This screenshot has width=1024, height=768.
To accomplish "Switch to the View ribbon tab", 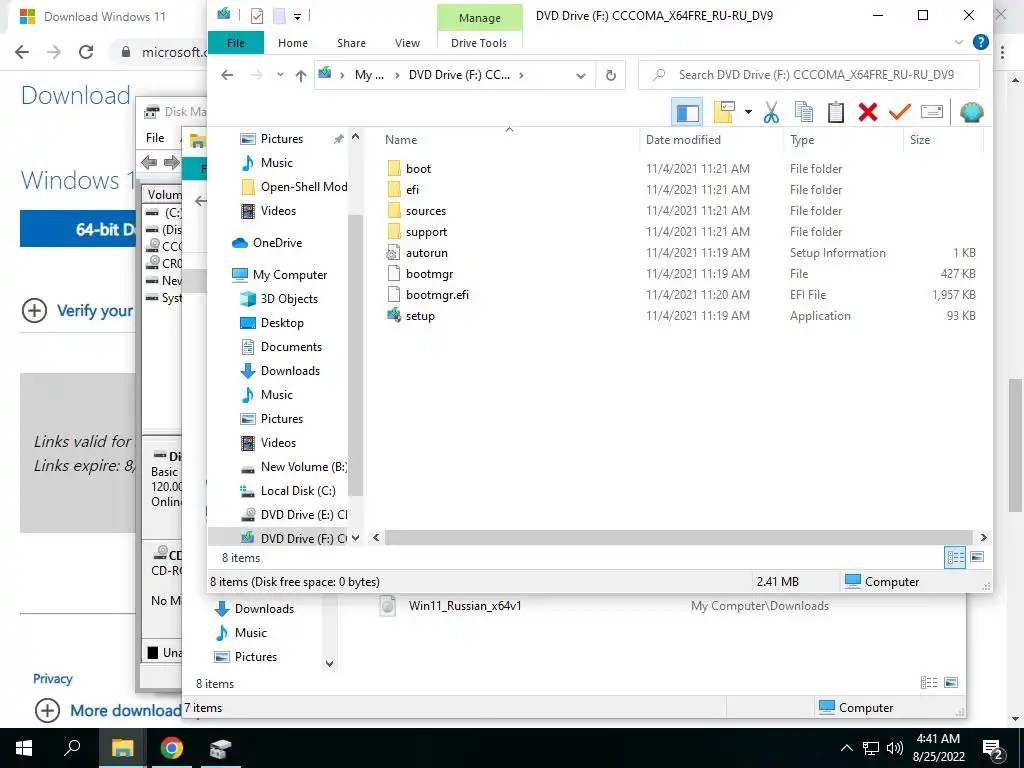I will click(x=408, y=42).
